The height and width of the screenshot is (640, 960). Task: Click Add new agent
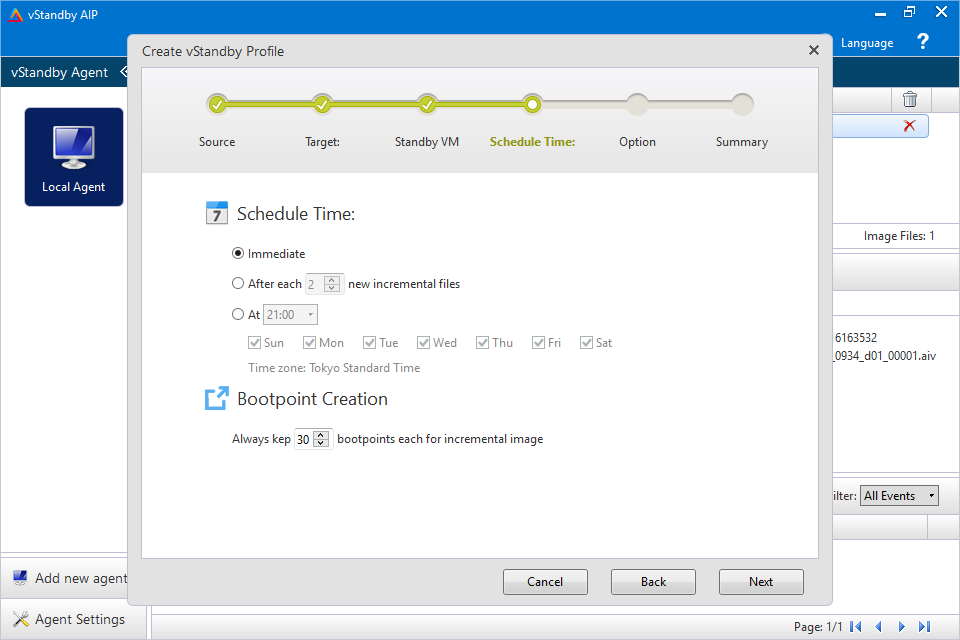coord(81,578)
